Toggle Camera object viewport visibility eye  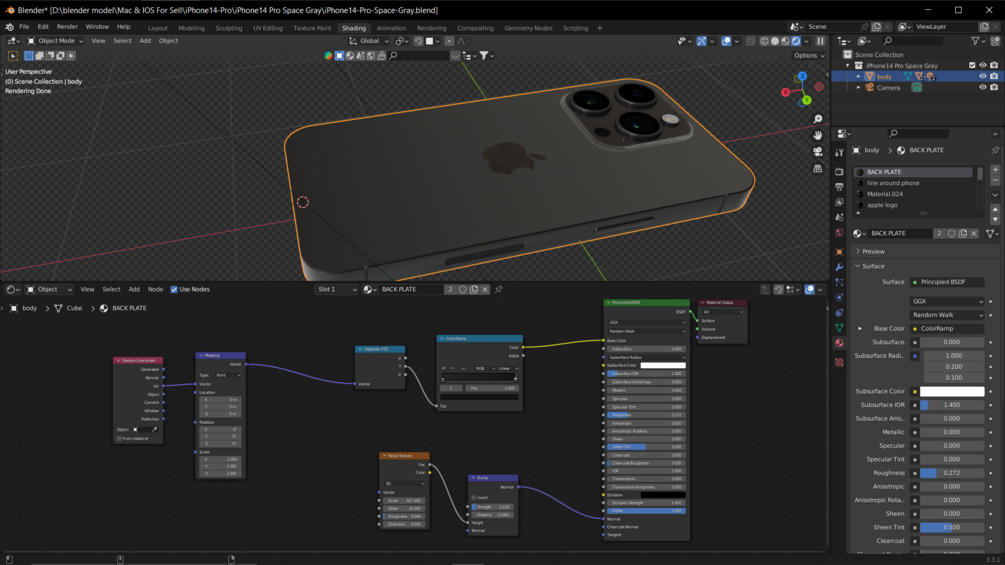[983, 88]
